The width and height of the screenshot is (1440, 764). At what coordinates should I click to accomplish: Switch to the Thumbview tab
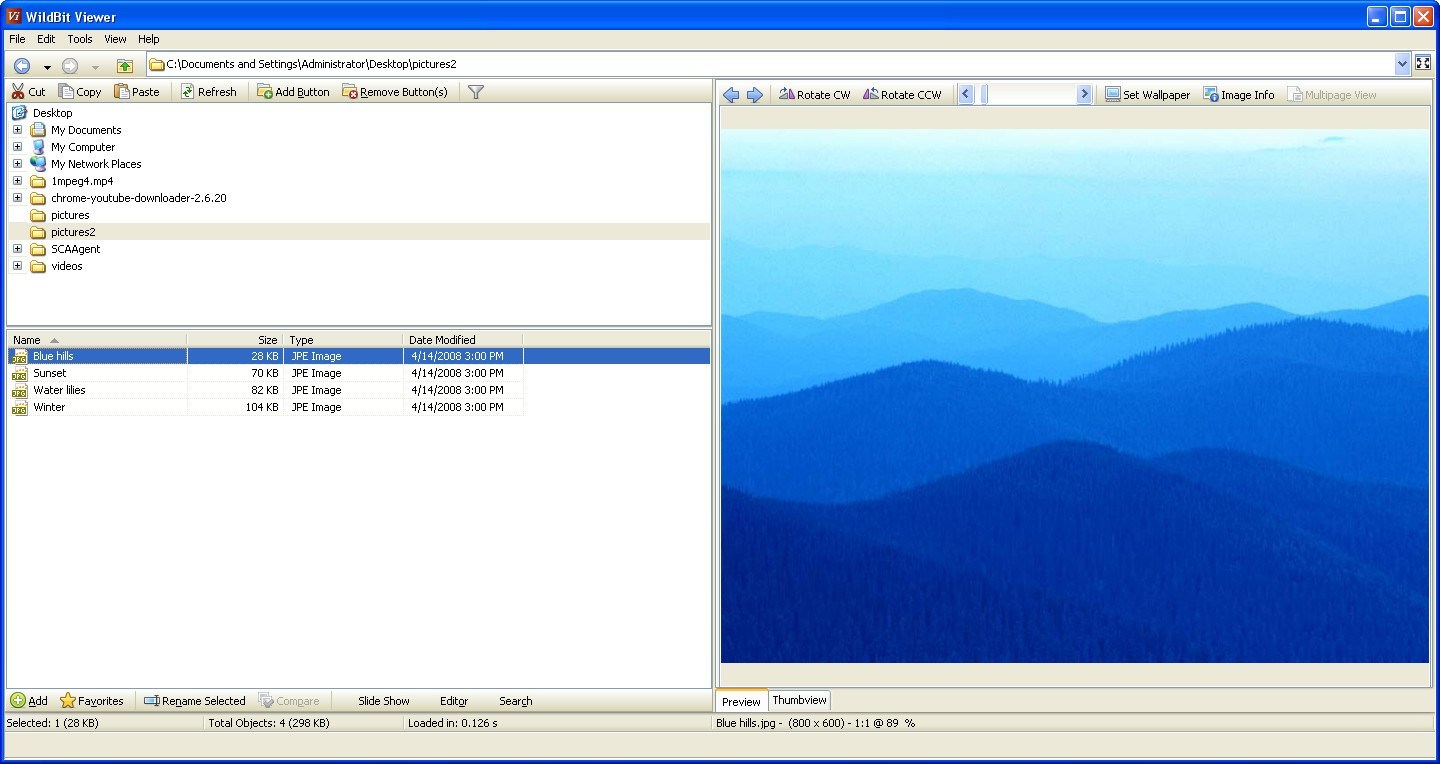click(x=800, y=700)
